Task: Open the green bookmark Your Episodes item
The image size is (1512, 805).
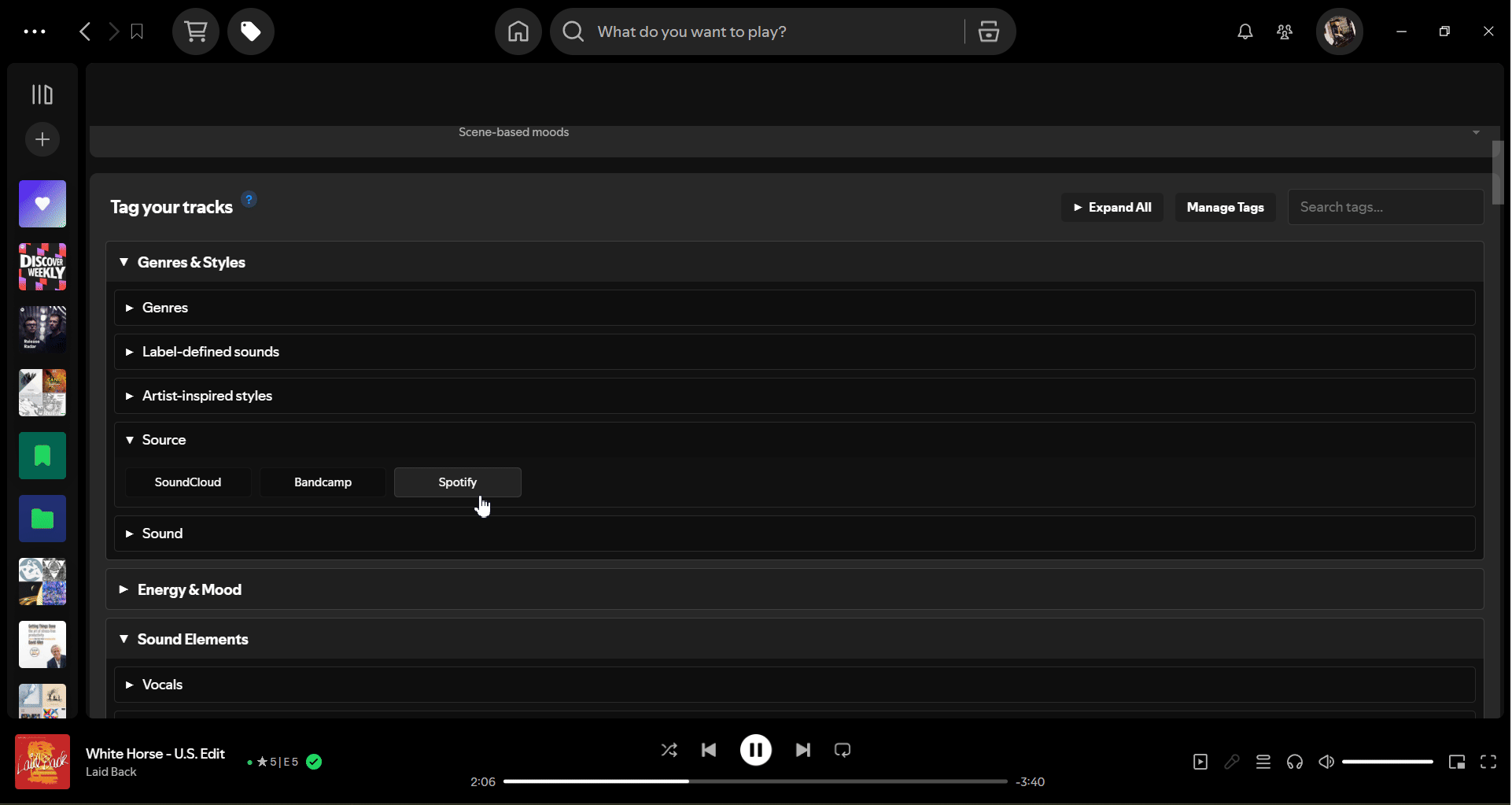Action: 42,456
